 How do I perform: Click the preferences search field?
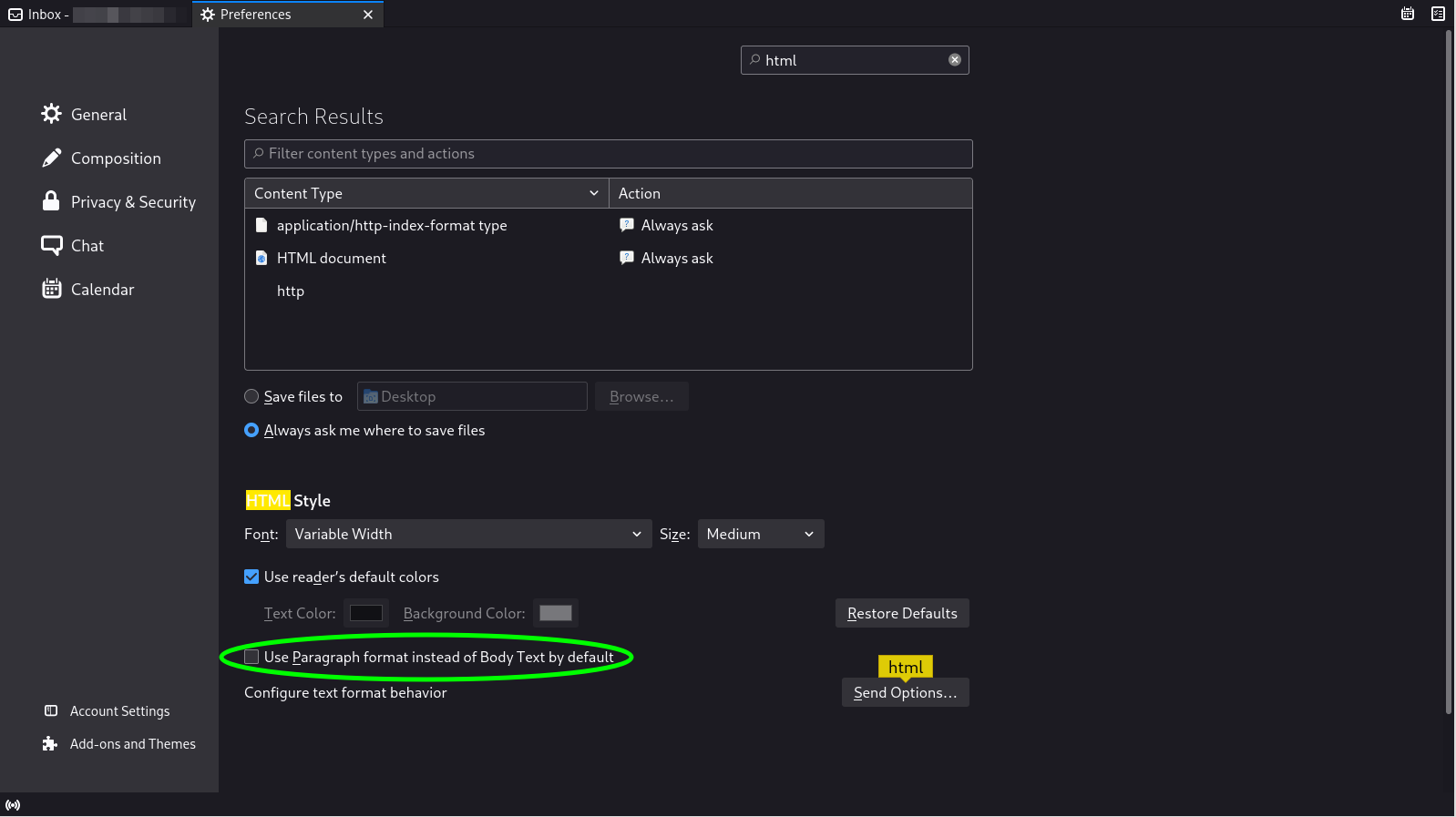click(855, 60)
